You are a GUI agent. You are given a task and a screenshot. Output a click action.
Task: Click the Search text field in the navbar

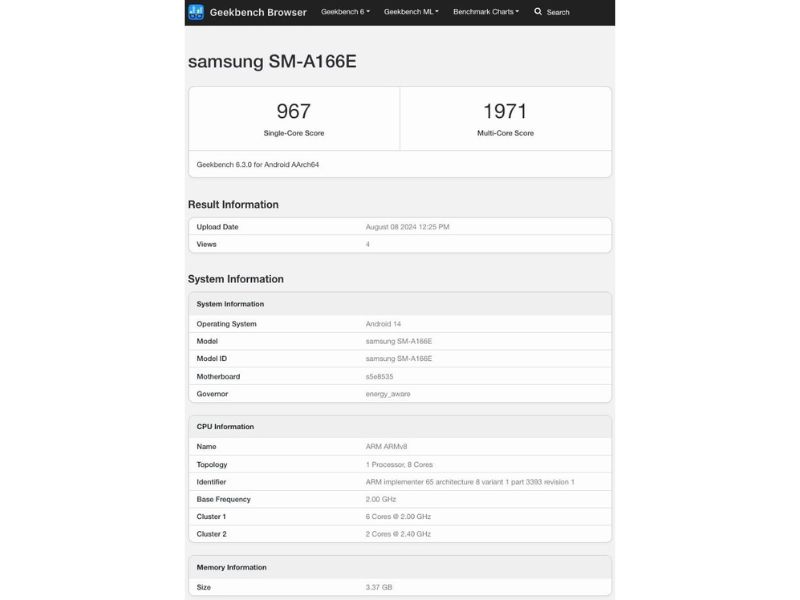tap(558, 12)
